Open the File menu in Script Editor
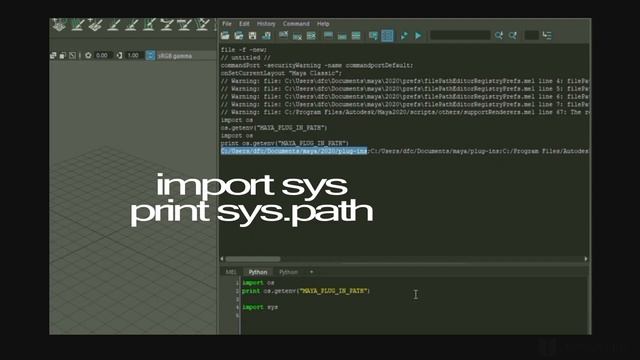This screenshot has width=640, height=360. click(227, 24)
